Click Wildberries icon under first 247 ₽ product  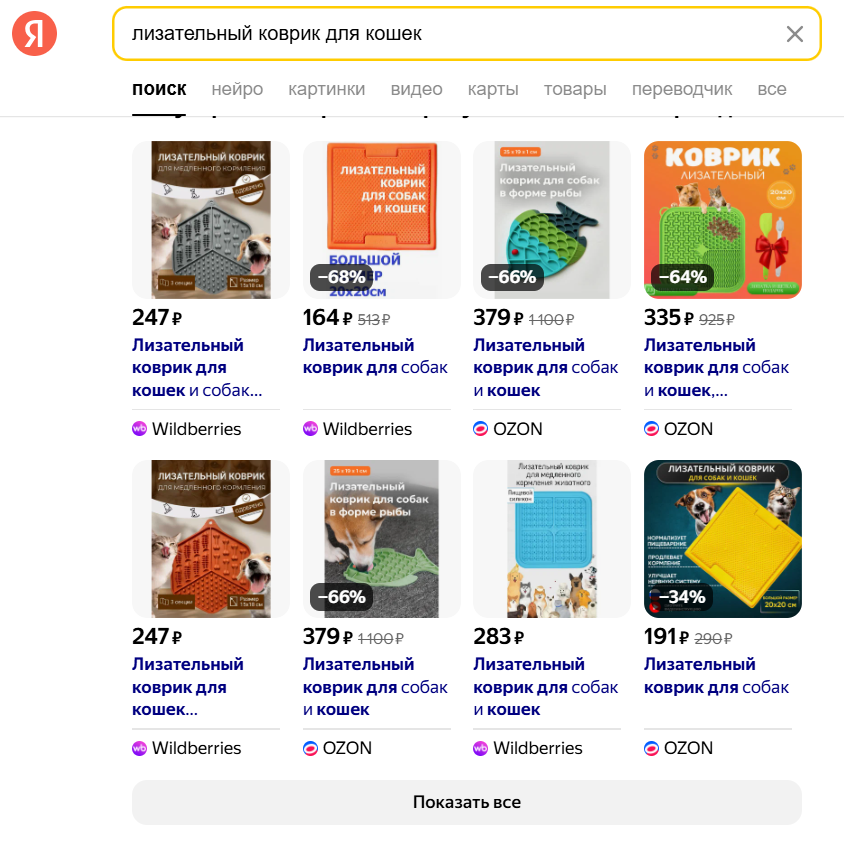point(140,429)
